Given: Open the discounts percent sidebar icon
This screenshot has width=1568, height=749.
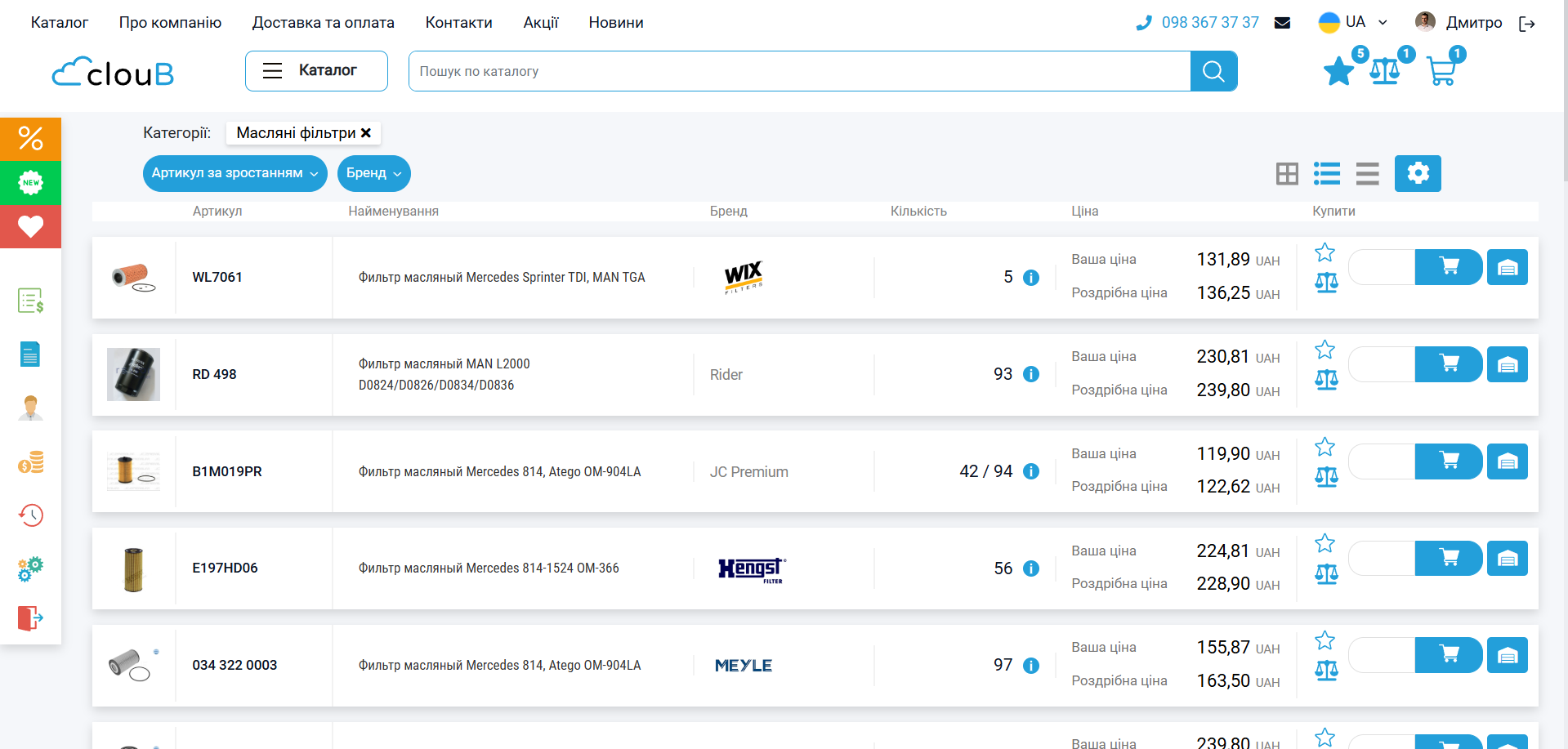Looking at the screenshot, I should click(x=30, y=139).
